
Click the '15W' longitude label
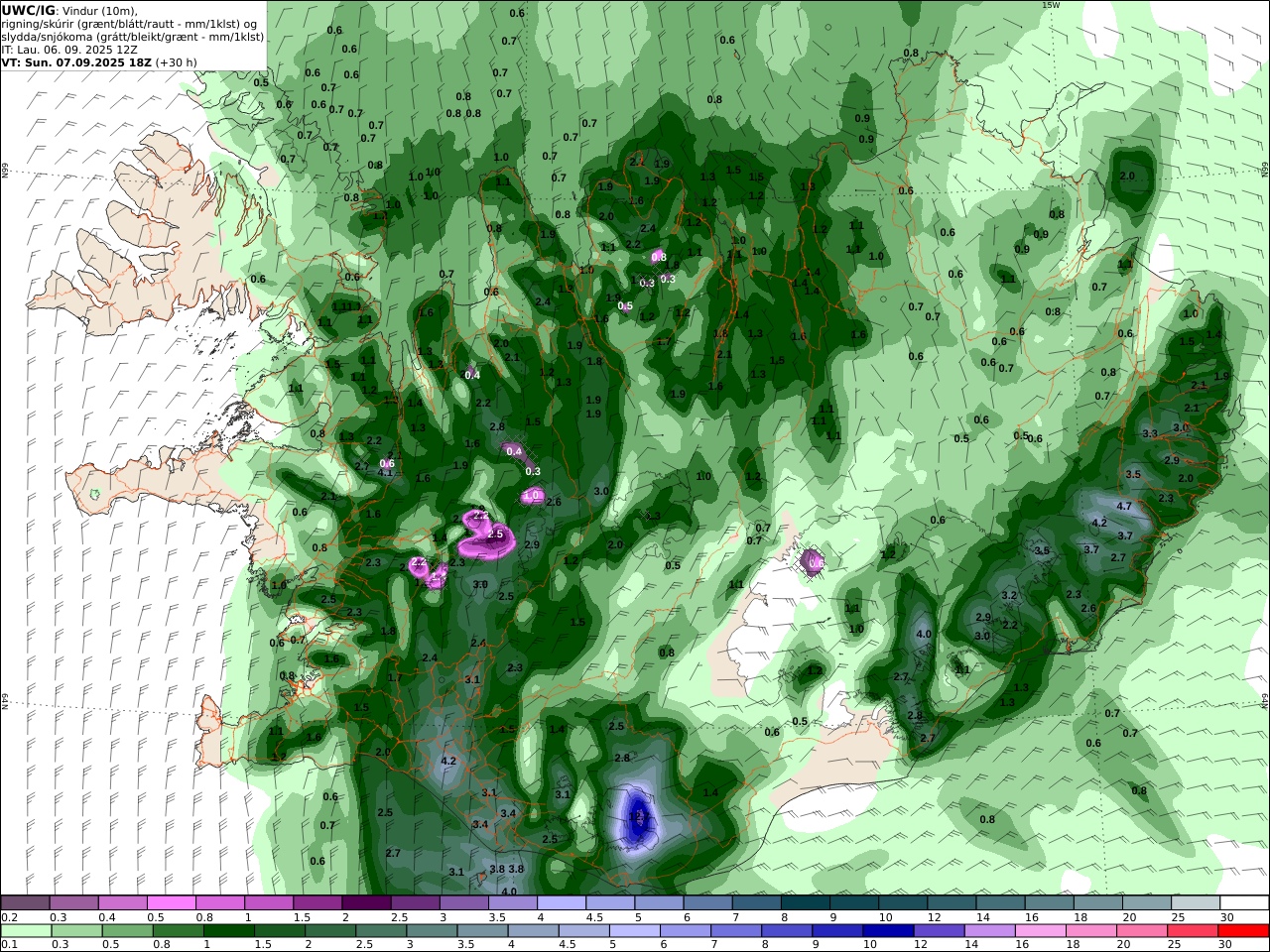[x=1051, y=5]
